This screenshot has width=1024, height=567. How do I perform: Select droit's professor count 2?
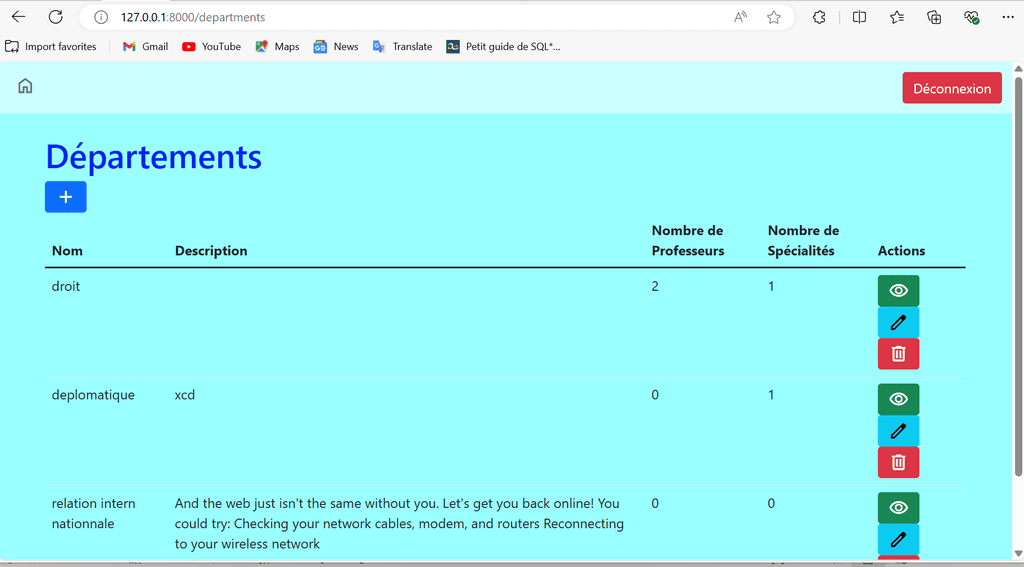tap(655, 286)
